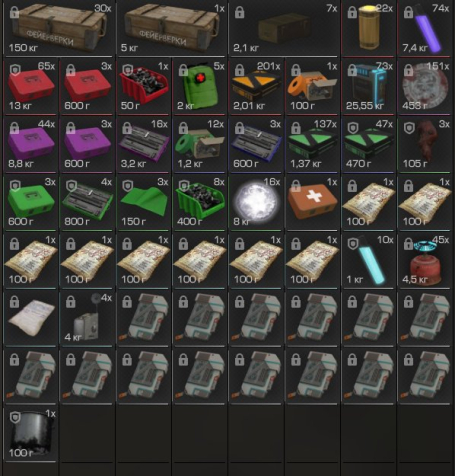The width and height of the screenshot is (455, 476).
Task: Click the green parts bin 8x
Action: (x=200, y=202)
